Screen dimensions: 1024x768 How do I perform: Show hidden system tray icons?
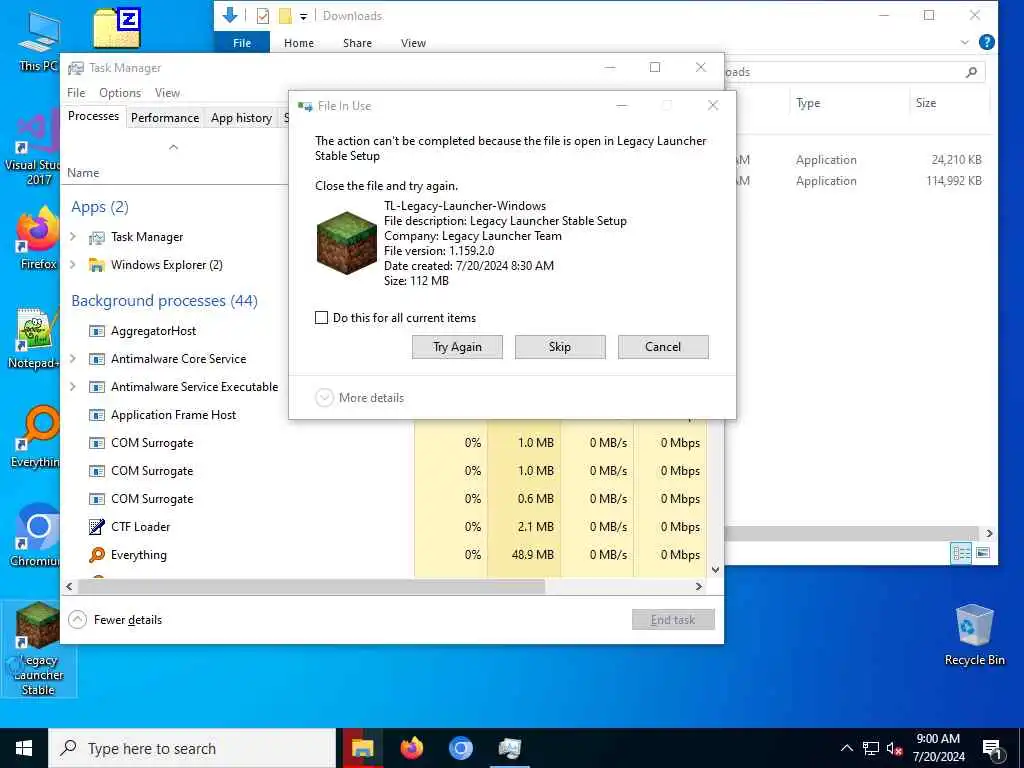846,748
